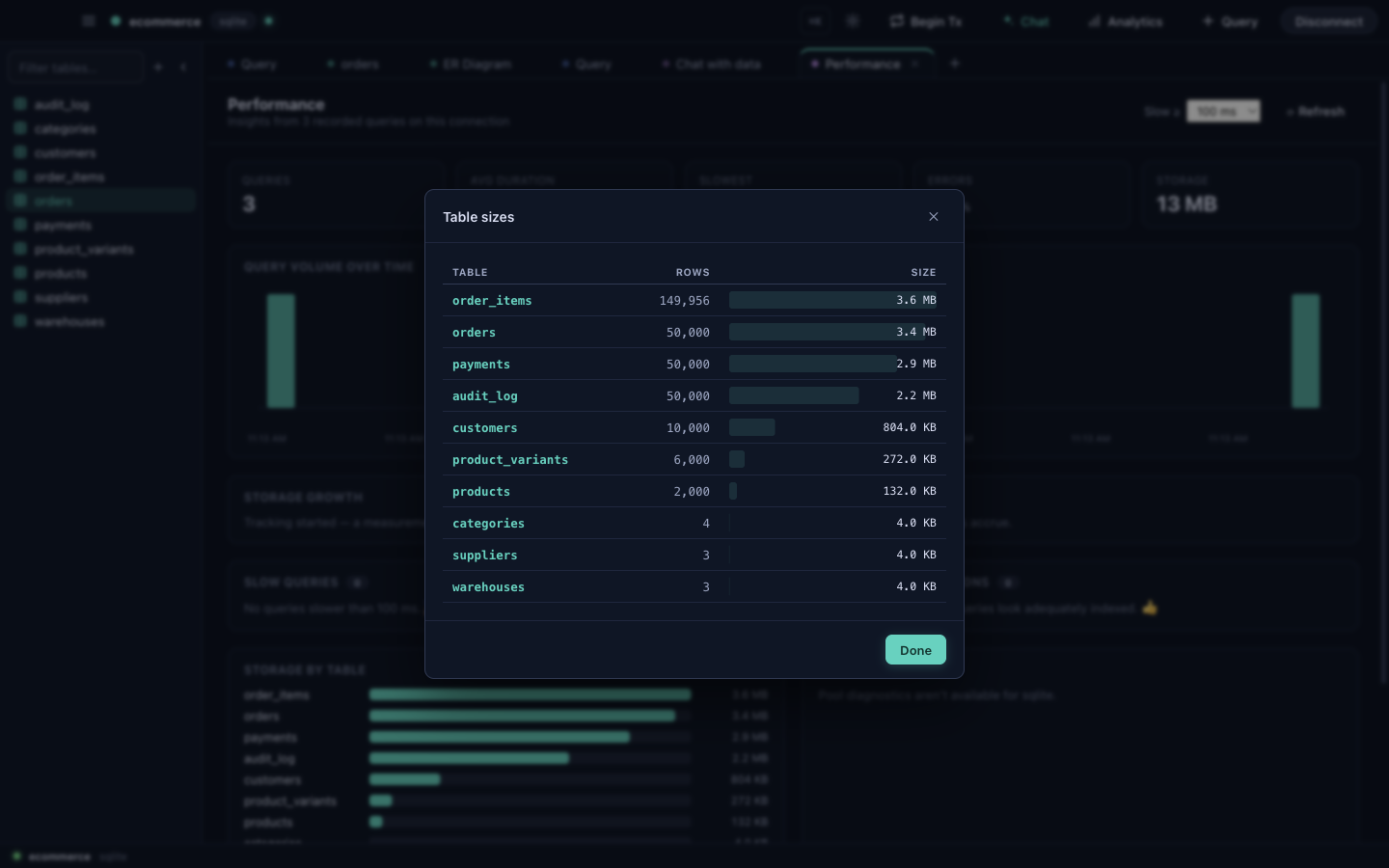Image resolution: width=1389 pixels, height=868 pixels.
Task: Open the hamburger menu beside ecommerce
Action: 89,21
